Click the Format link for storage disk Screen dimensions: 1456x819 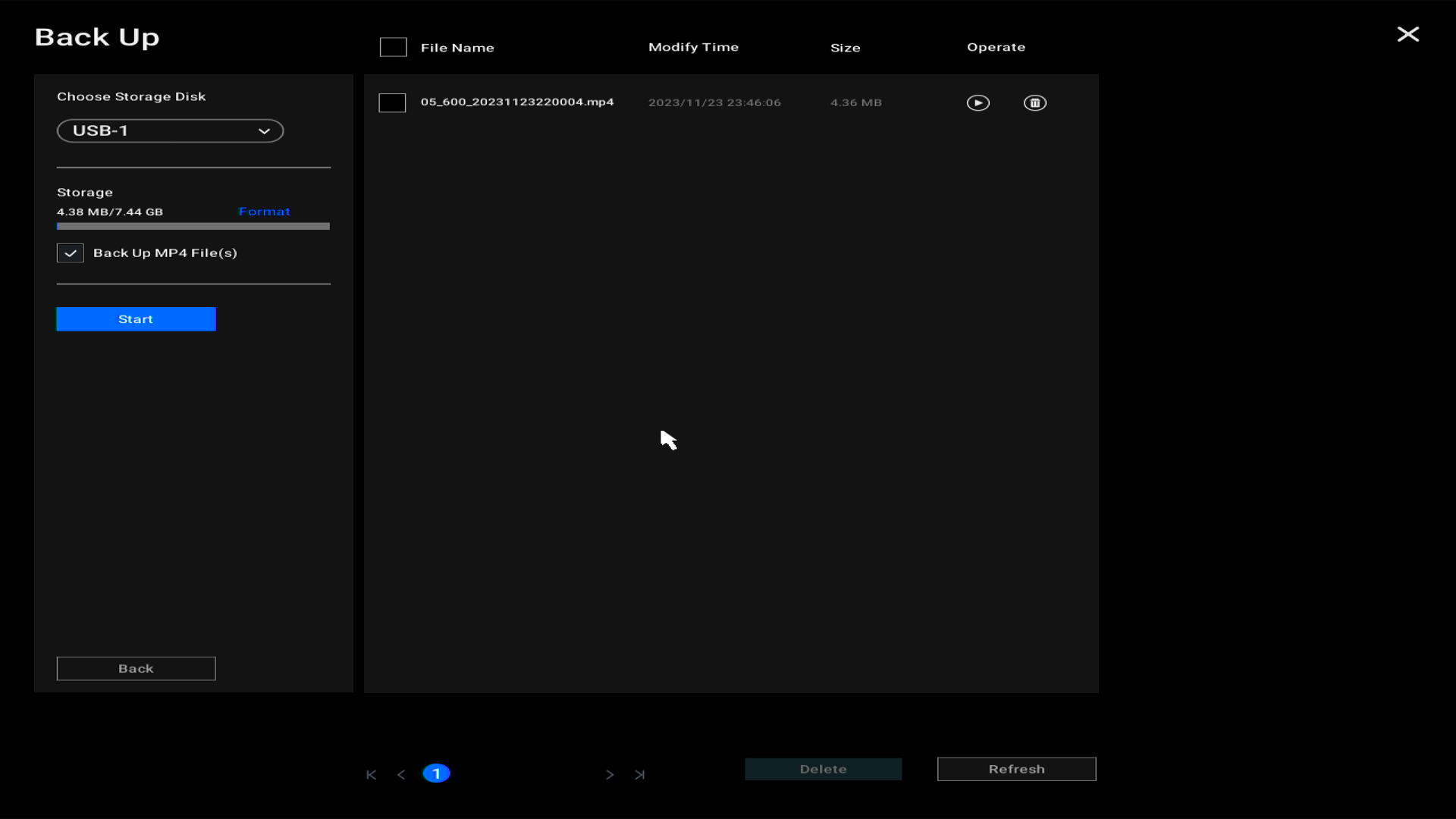pos(264,211)
